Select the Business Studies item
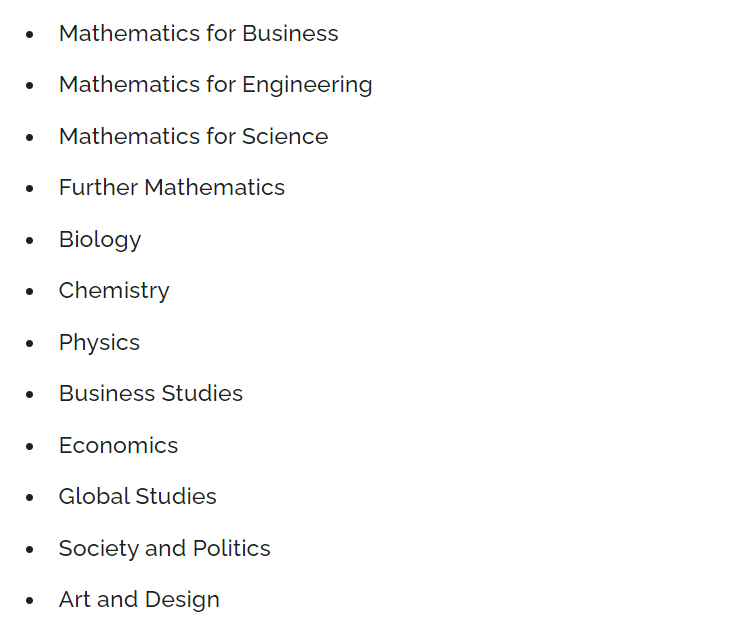The height and width of the screenshot is (625, 732). point(151,393)
